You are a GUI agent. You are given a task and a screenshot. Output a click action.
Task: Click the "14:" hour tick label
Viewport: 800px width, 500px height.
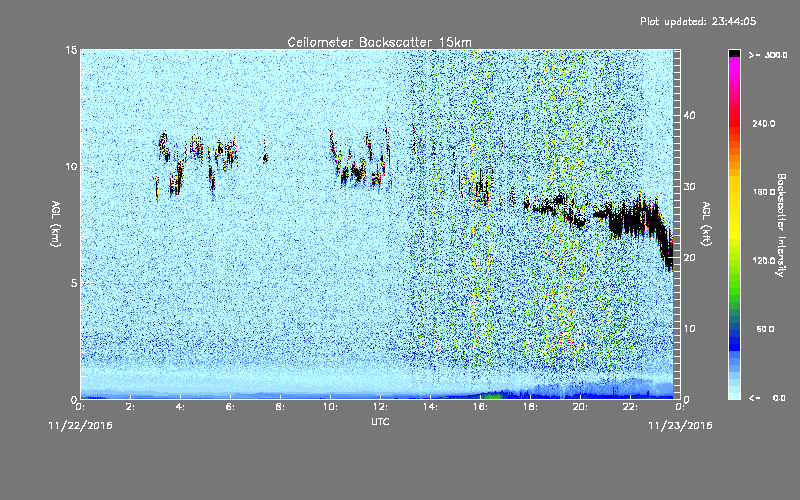click(x=430, y=407)
